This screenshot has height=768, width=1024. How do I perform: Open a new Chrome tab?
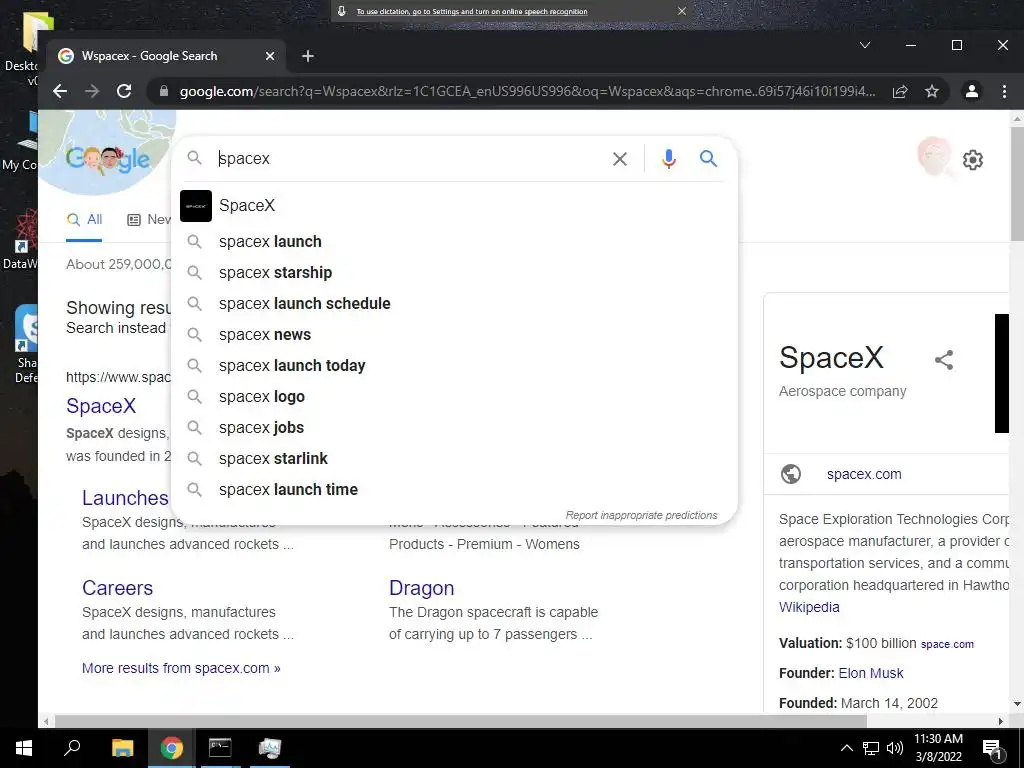pos(308,56)
